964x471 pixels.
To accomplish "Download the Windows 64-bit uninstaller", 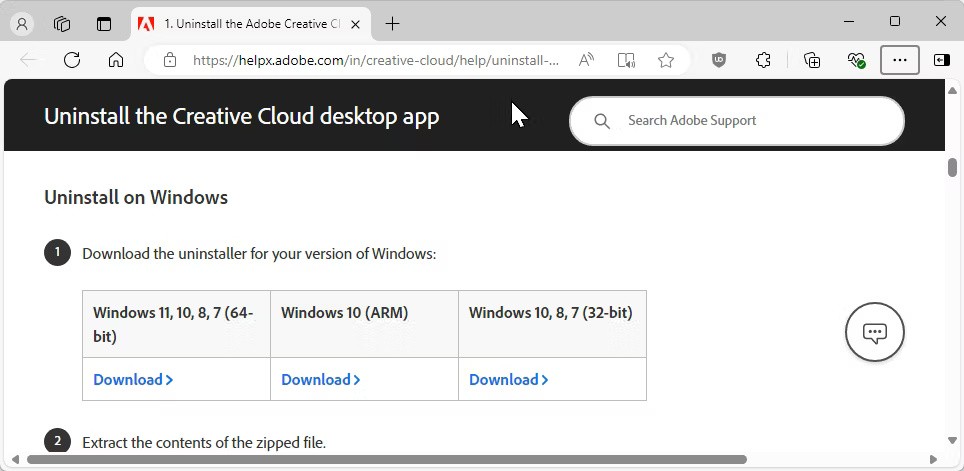I will pos(133,380).
